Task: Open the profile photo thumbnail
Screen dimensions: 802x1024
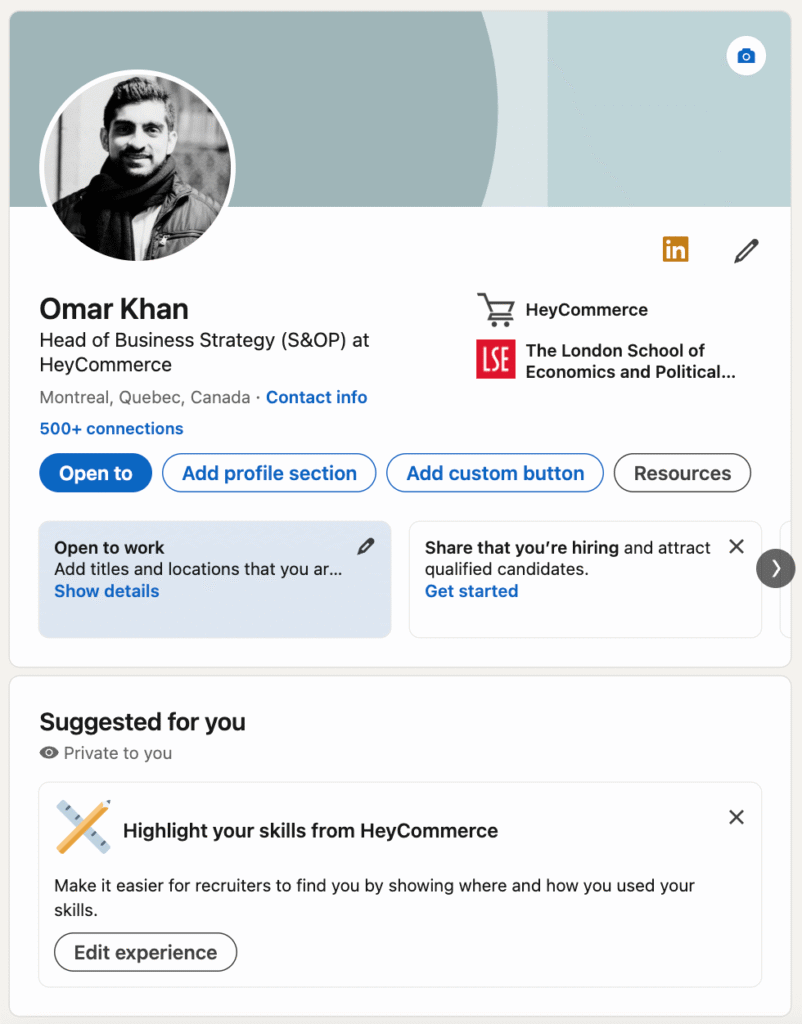Action: 137,166
